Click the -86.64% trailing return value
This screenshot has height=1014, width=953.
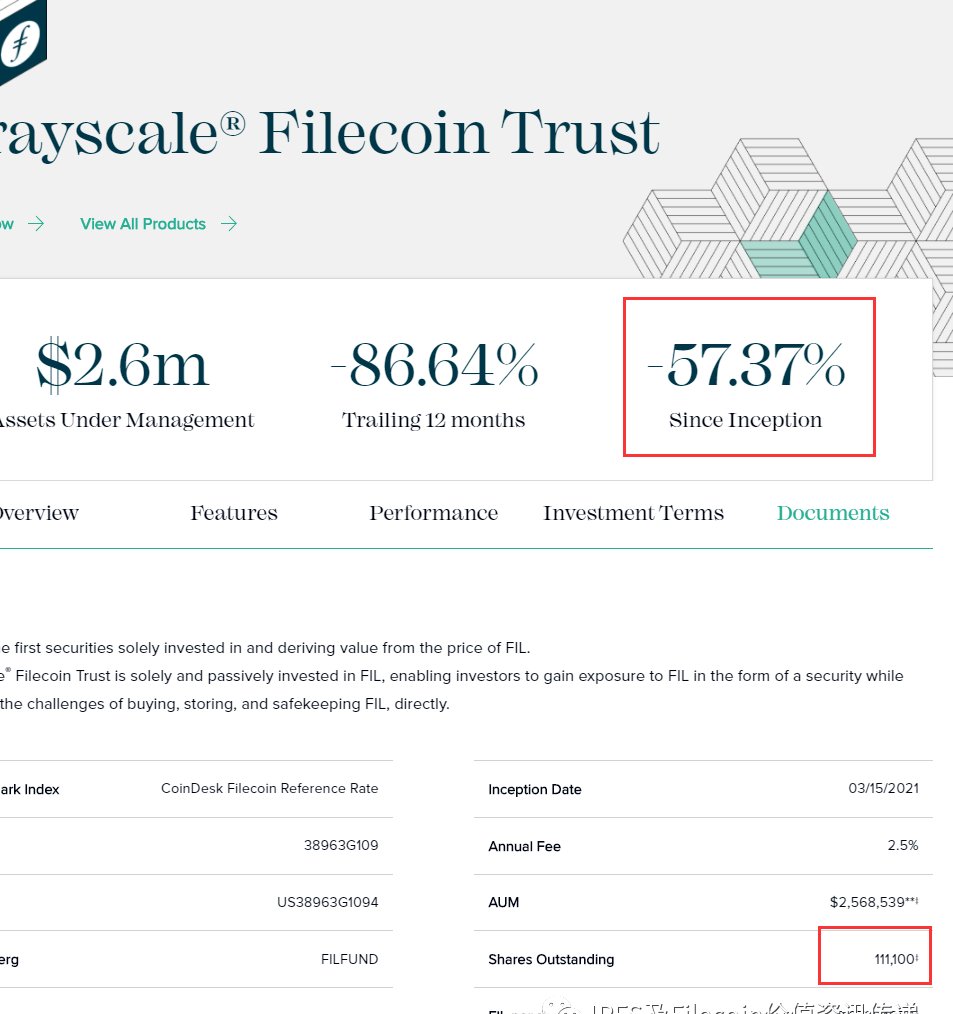(x=434, y=365)
